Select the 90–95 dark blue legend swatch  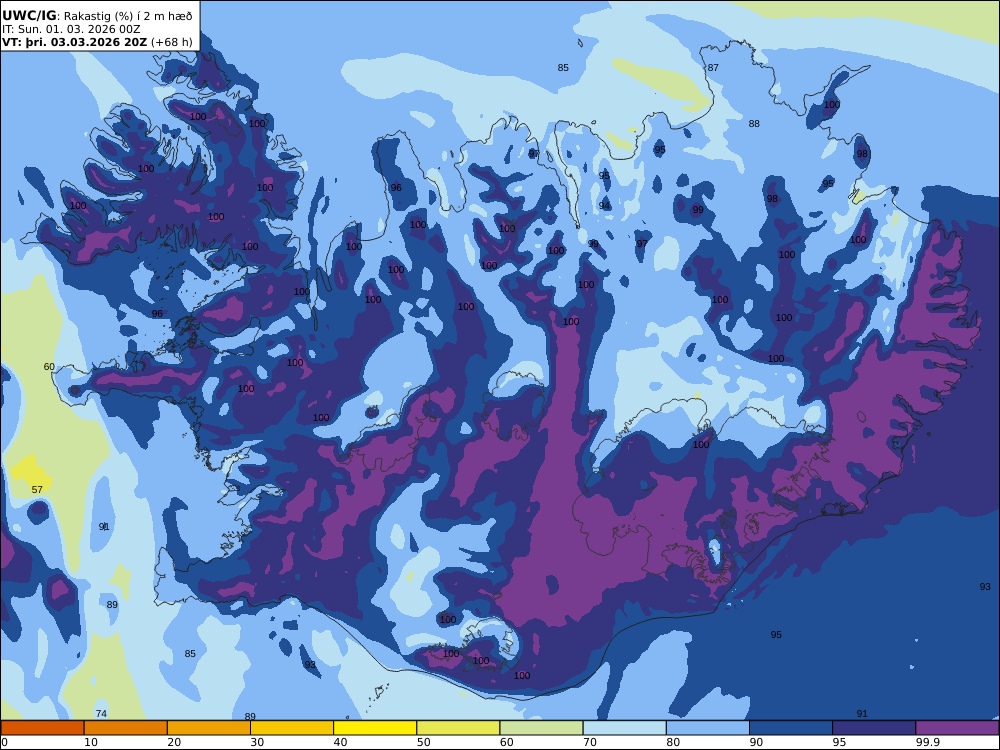[791, 728]
